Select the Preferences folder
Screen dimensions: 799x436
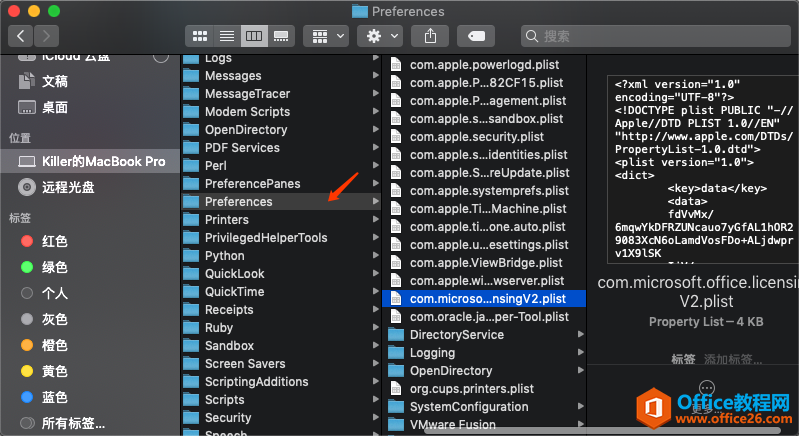pyautogui.click(x=281, y=202)
